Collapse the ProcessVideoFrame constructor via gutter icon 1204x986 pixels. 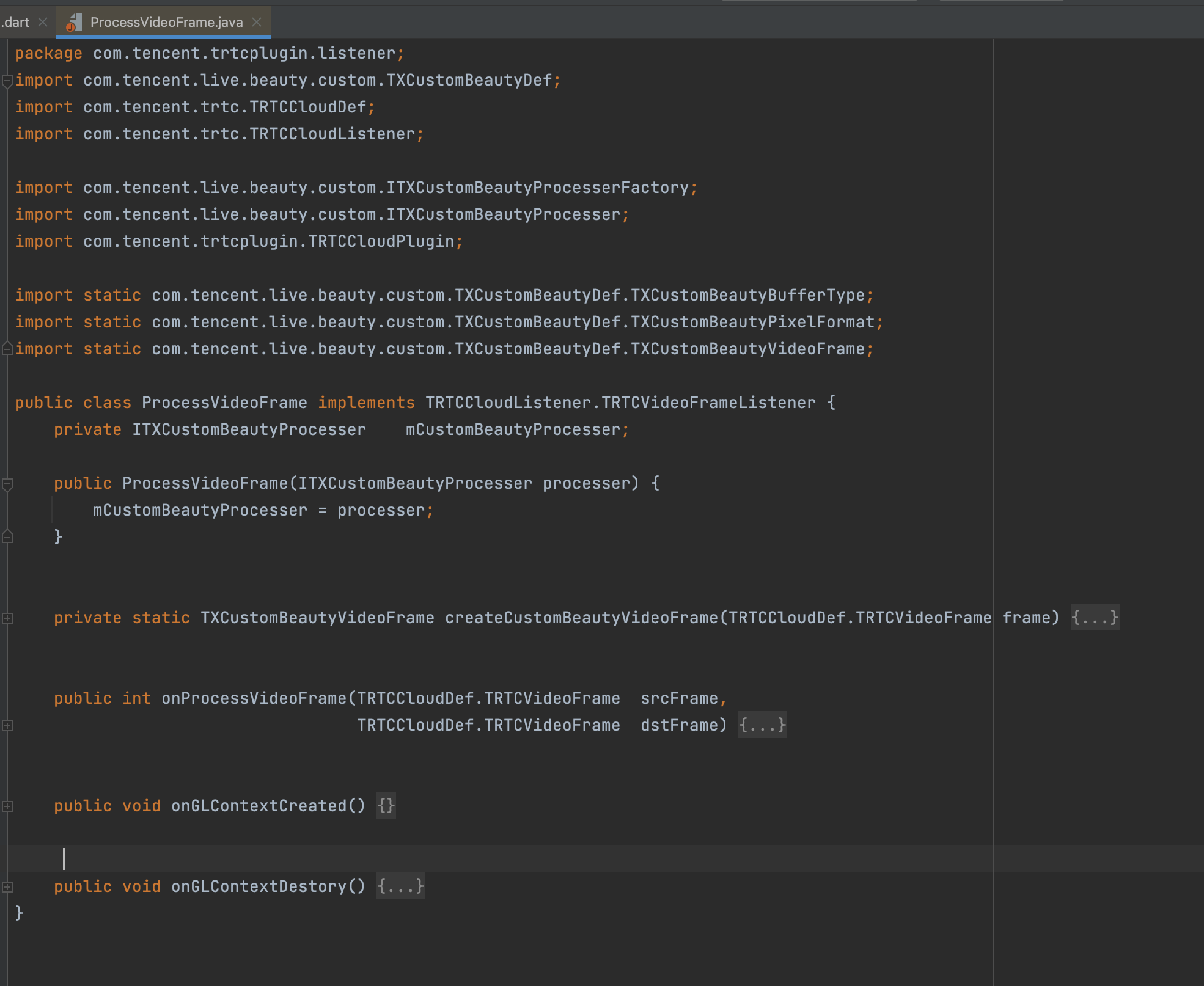pos(7,484)
